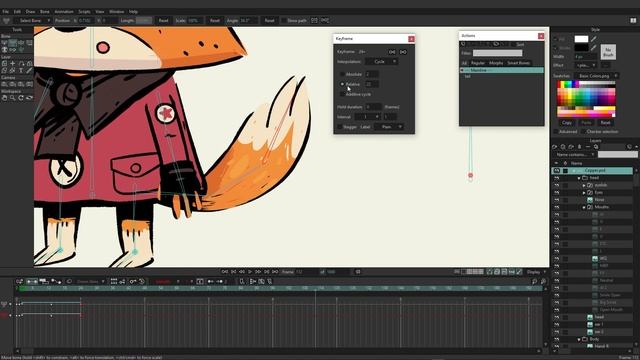The width and height of the screenshot is (640, 360).
Task: Select the Rotate Workspace tool
Action: (x=21, y=98)
